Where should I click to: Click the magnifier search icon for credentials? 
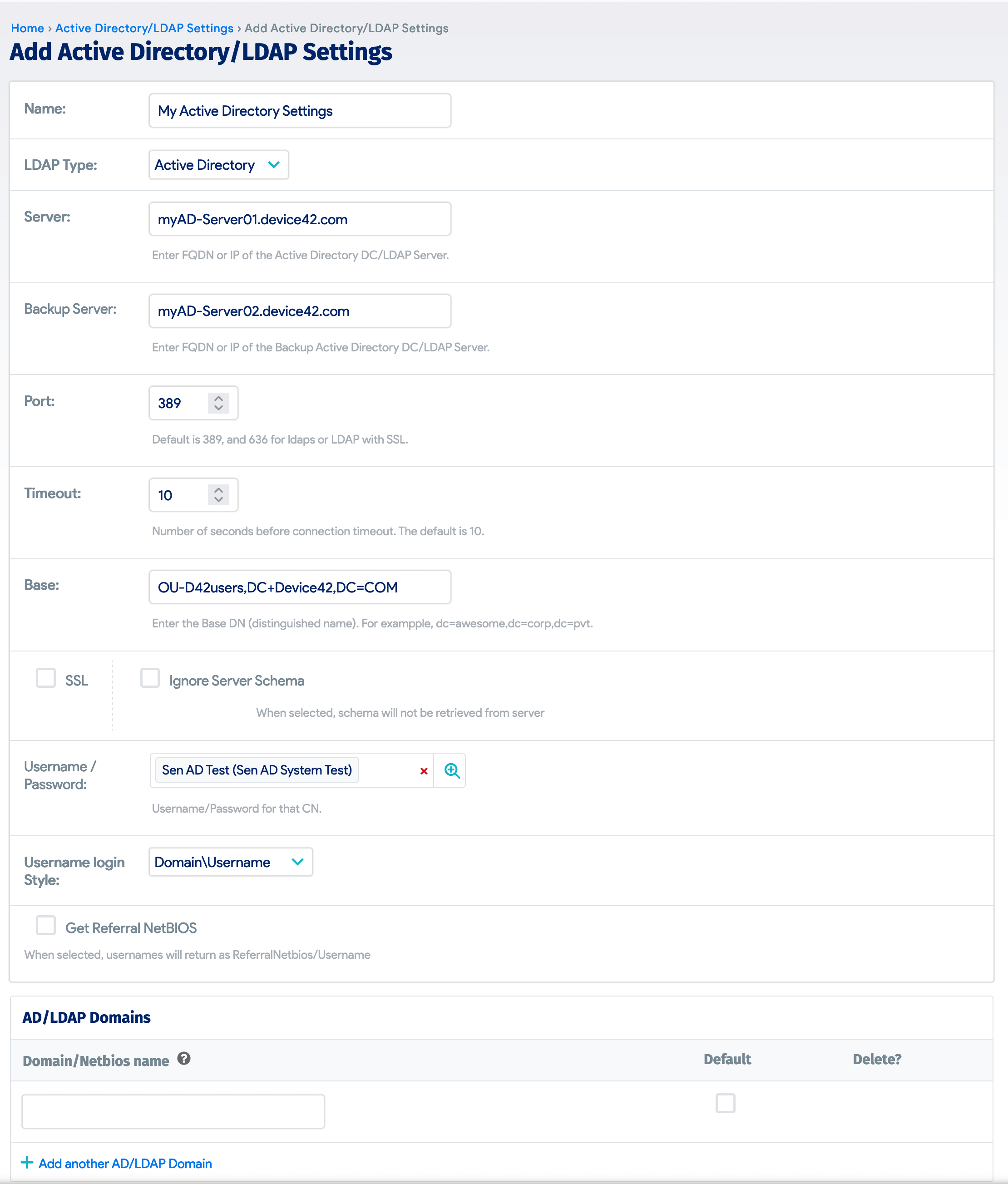coord(451,770)
